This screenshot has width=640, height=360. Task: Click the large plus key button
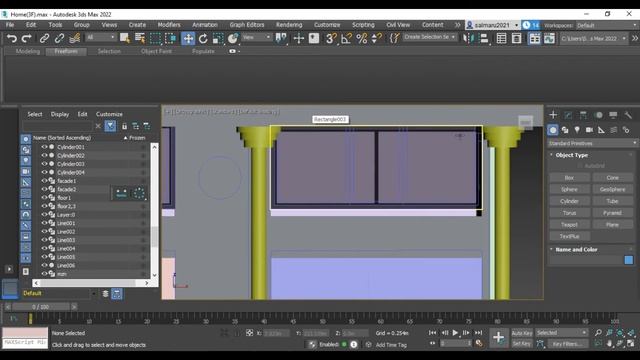pyautogui.click(x=498, y=338)
